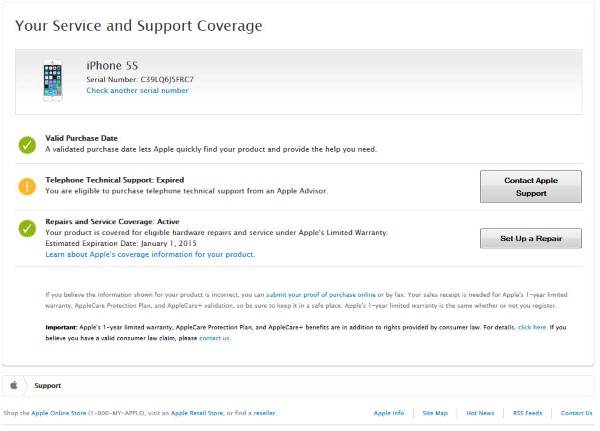Follow the submit your proof of purchase online link
Viewport: 600px width, 431px height.
click(321, 295)
